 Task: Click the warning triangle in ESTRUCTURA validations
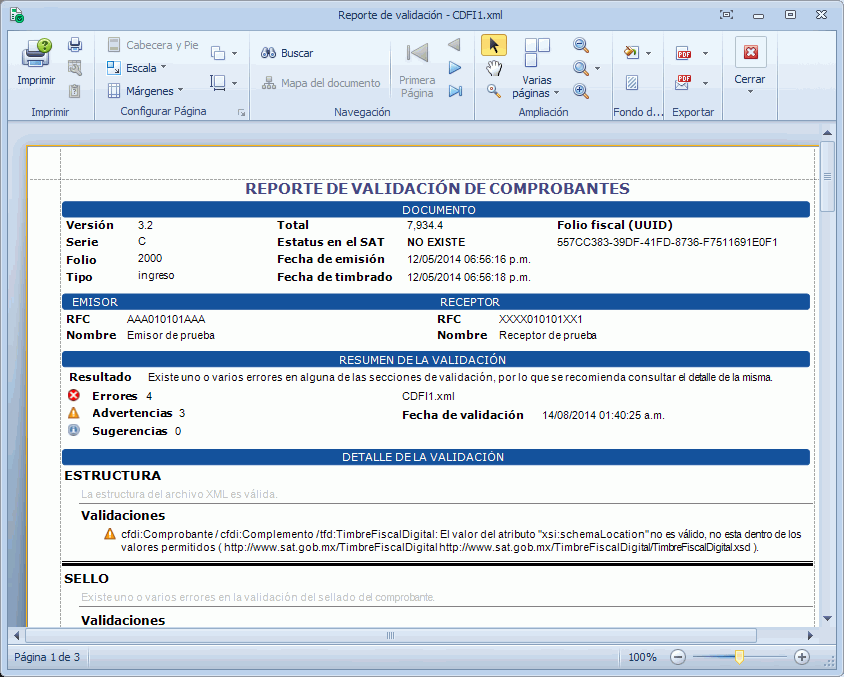pos(110,534)
